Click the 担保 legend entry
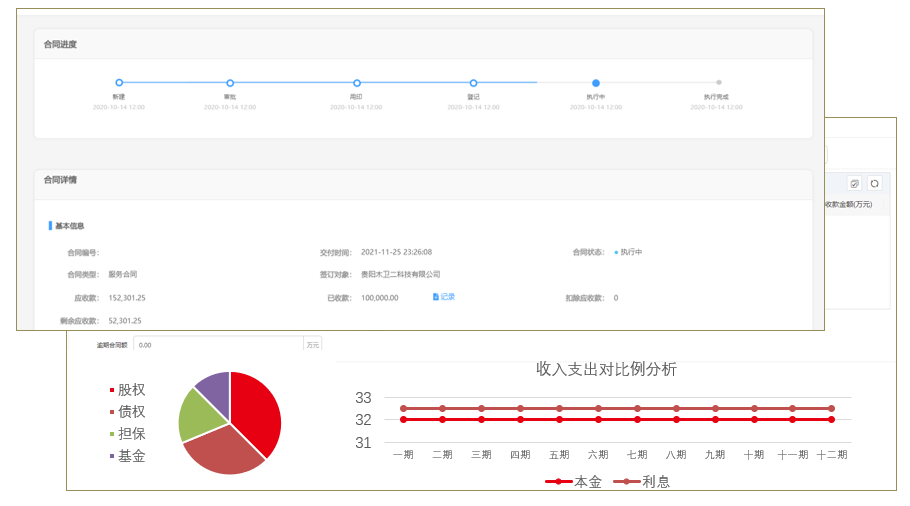This screenshot has height=506, width=910. coord(127,433)
